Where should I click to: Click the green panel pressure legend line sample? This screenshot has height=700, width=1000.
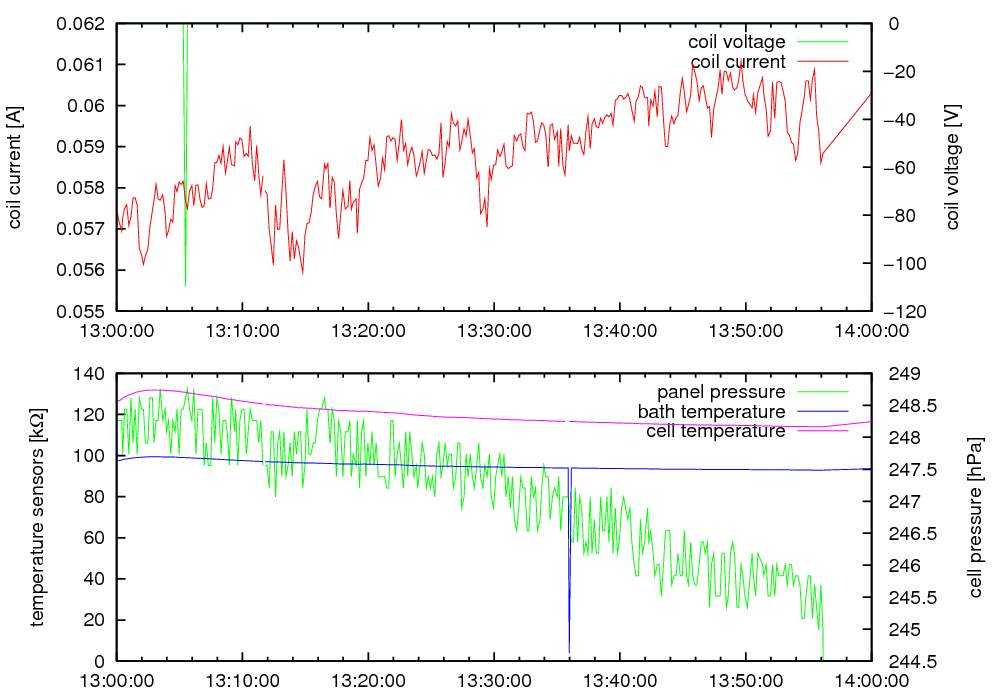point(820,391)
